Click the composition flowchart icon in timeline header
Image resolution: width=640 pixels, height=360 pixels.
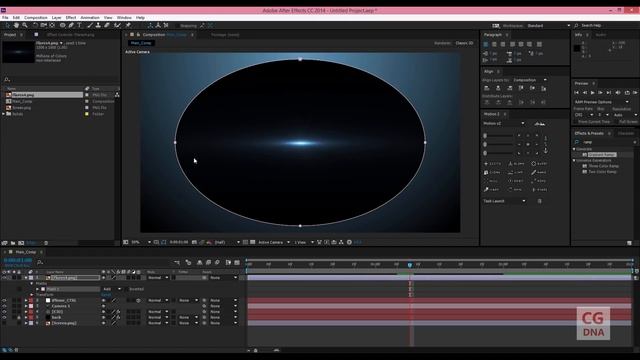(x=176, y=262)
